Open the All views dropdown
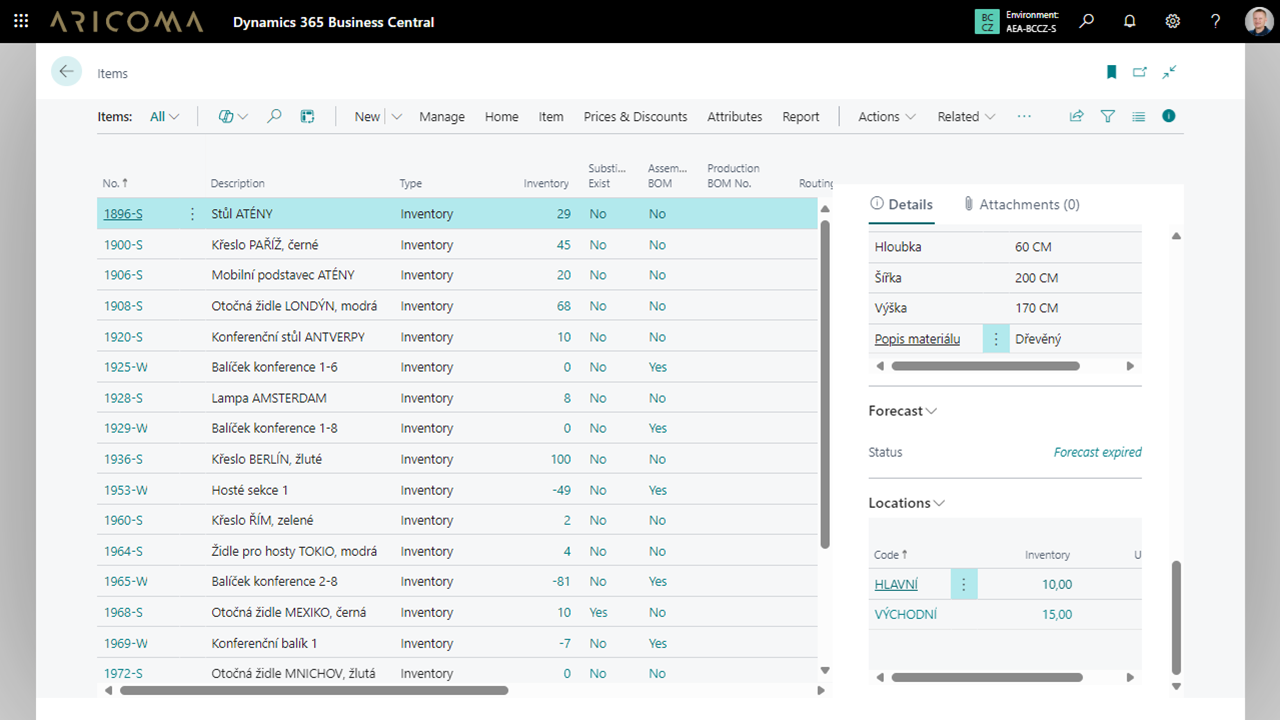Screen dimensions: 1280x720 pos(164,116)
